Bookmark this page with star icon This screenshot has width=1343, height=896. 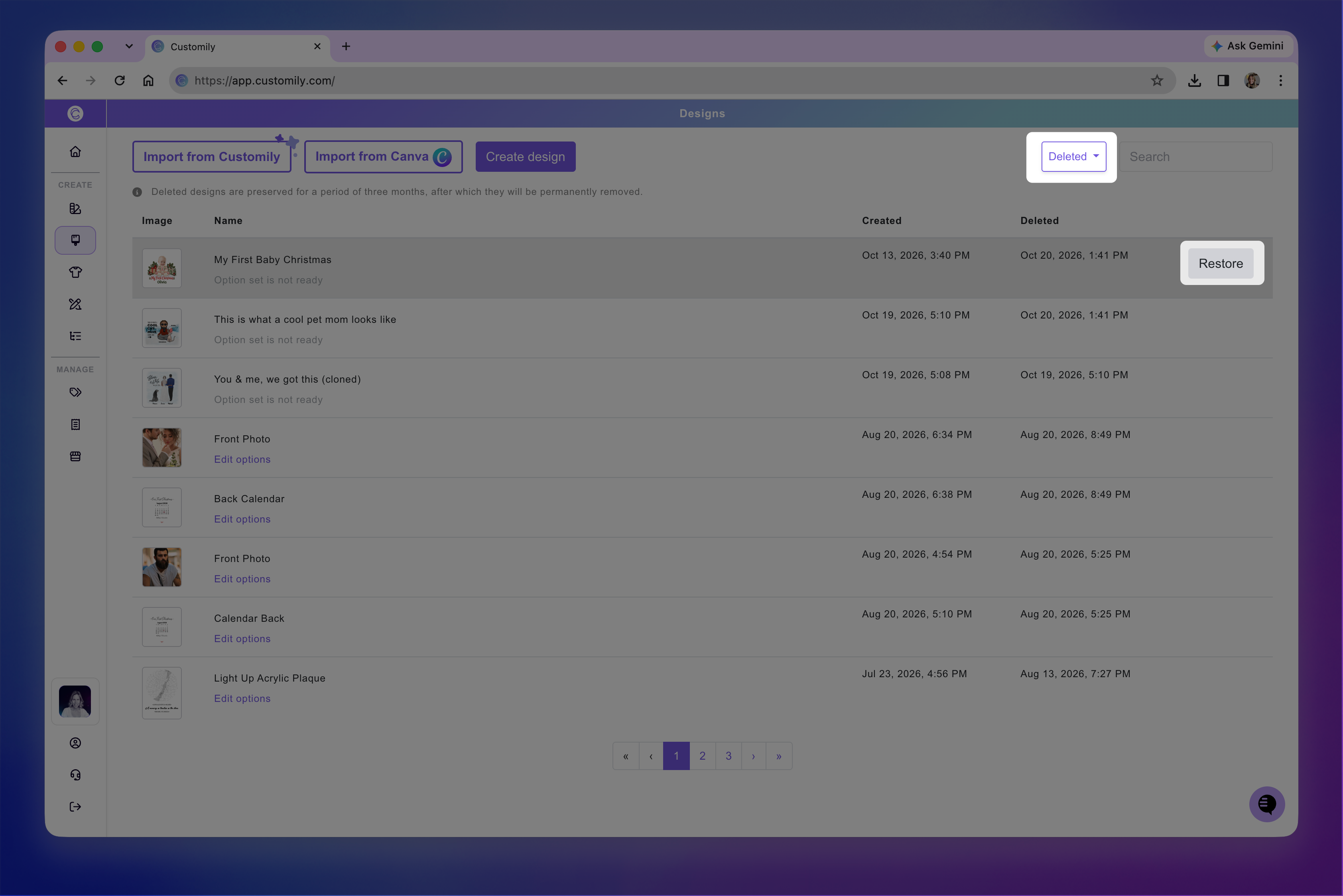click(1157, 81)
